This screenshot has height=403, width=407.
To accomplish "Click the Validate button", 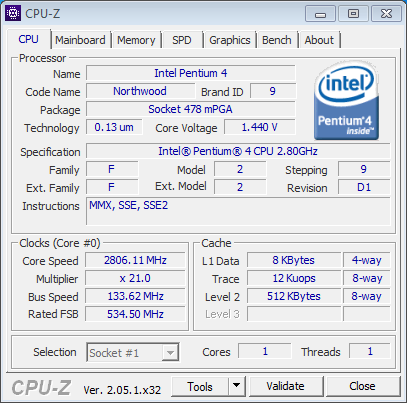I will click(286, 387).
